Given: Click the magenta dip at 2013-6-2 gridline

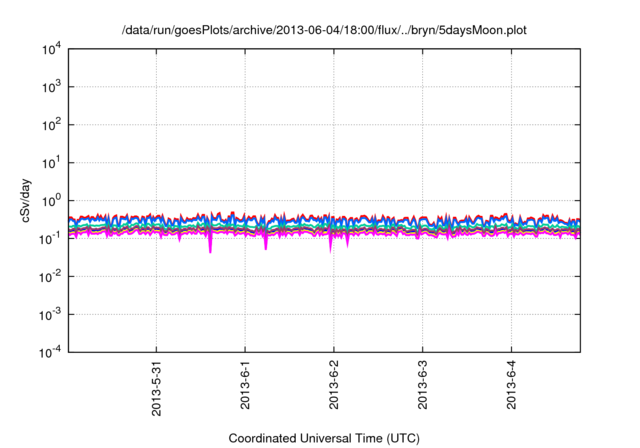Looking at the screenshot, I should pyautogui.click(x=331, y=244).
